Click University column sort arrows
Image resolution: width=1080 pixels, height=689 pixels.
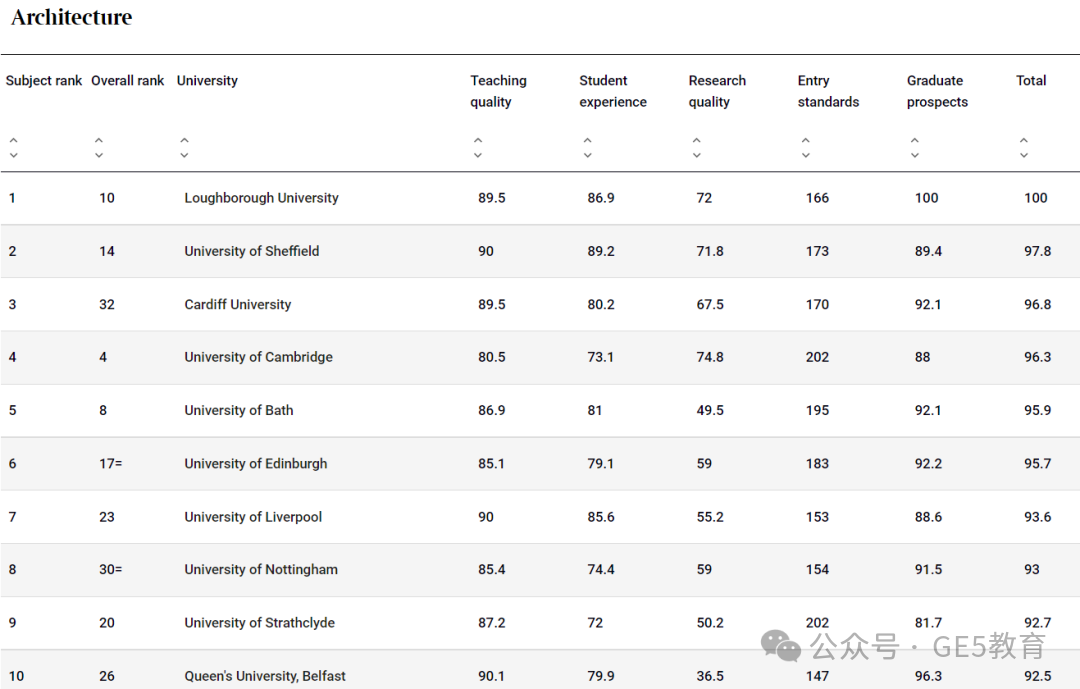coord(184,147)
